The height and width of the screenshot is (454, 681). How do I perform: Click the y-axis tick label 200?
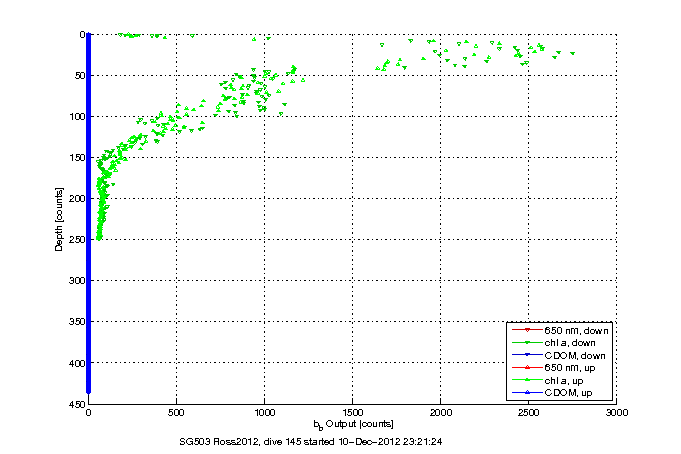[x=77, y=199]
